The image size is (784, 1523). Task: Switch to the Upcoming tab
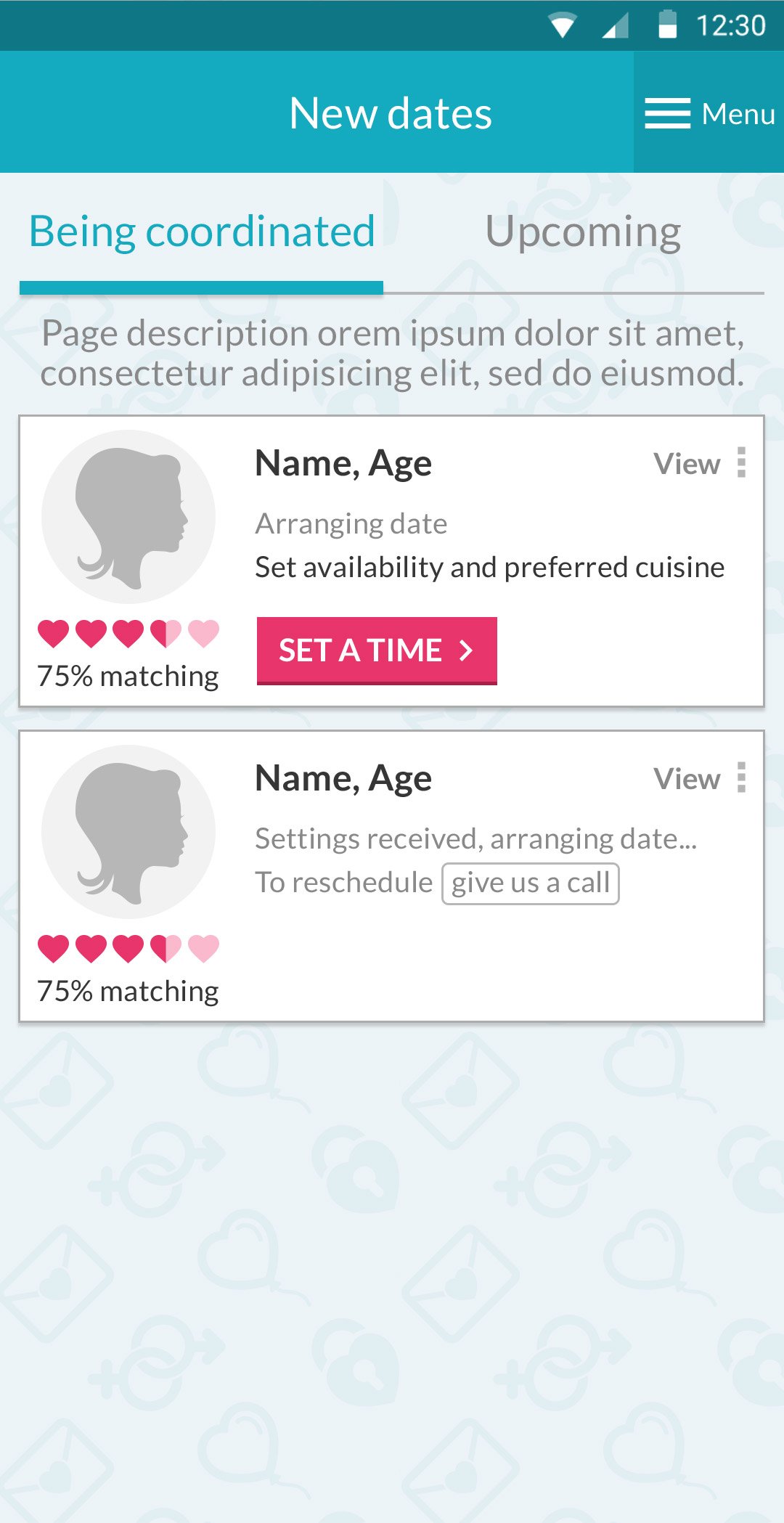click(583, 232)
